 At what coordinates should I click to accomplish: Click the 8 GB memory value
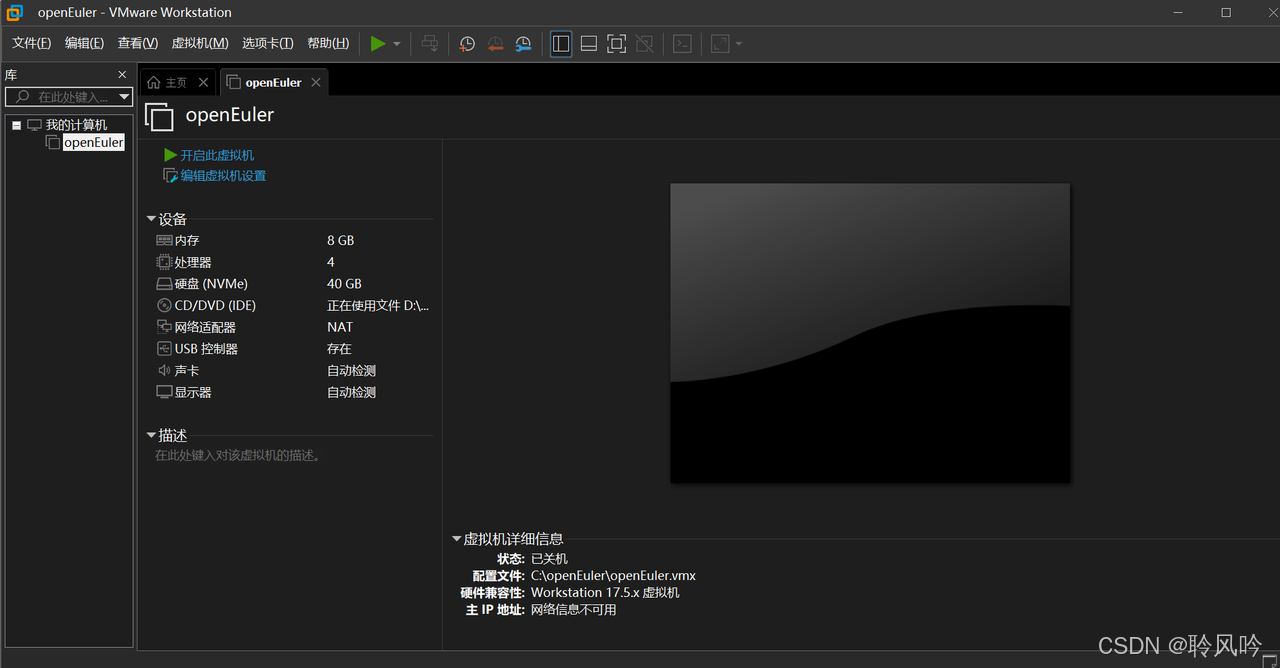pyautogui.click(x=340, y=241)
